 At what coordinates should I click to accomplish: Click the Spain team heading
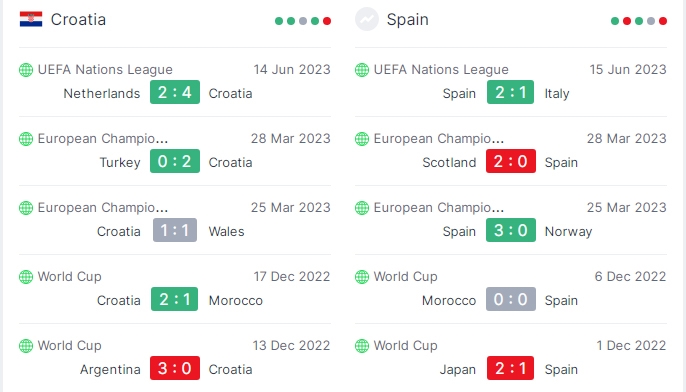408,20
